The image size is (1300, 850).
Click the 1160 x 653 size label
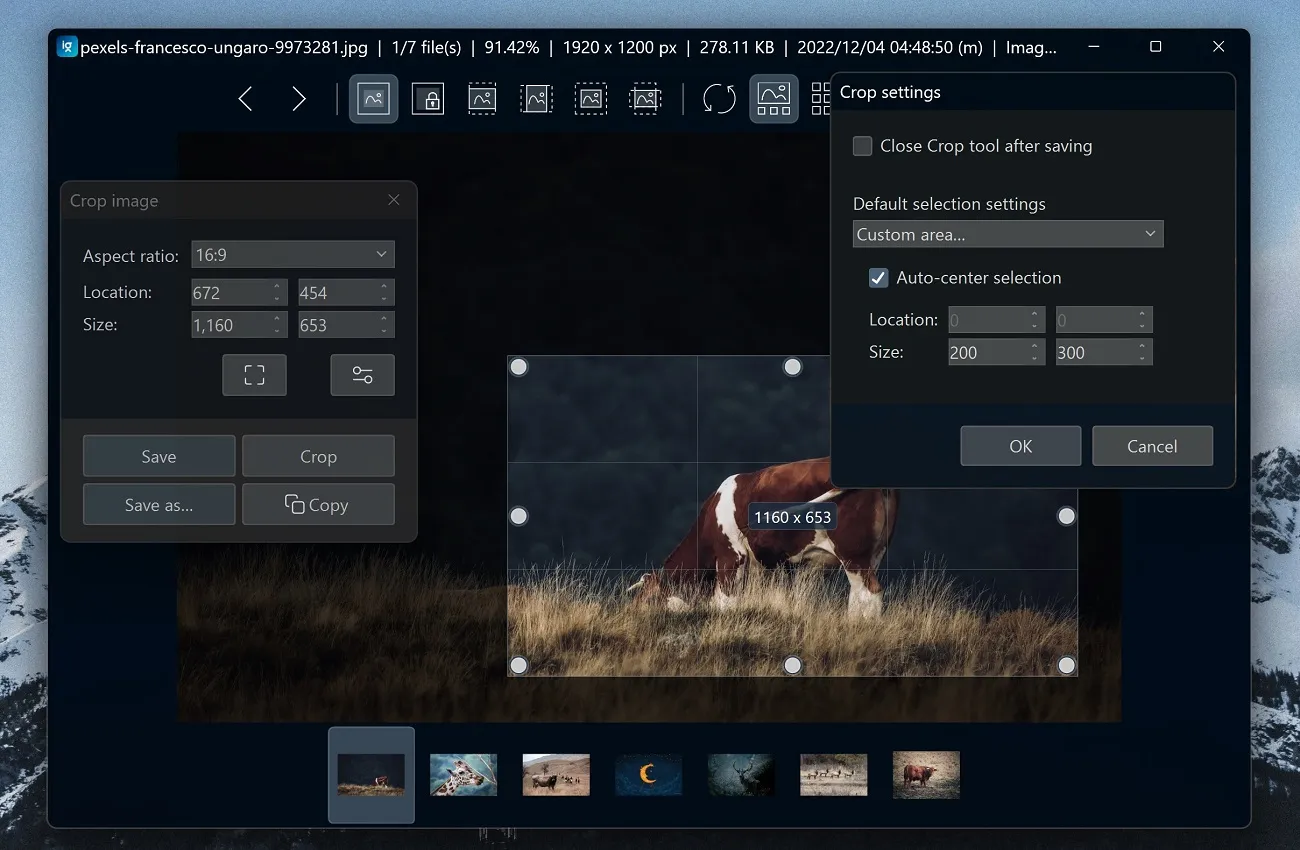tap(792, 517)
